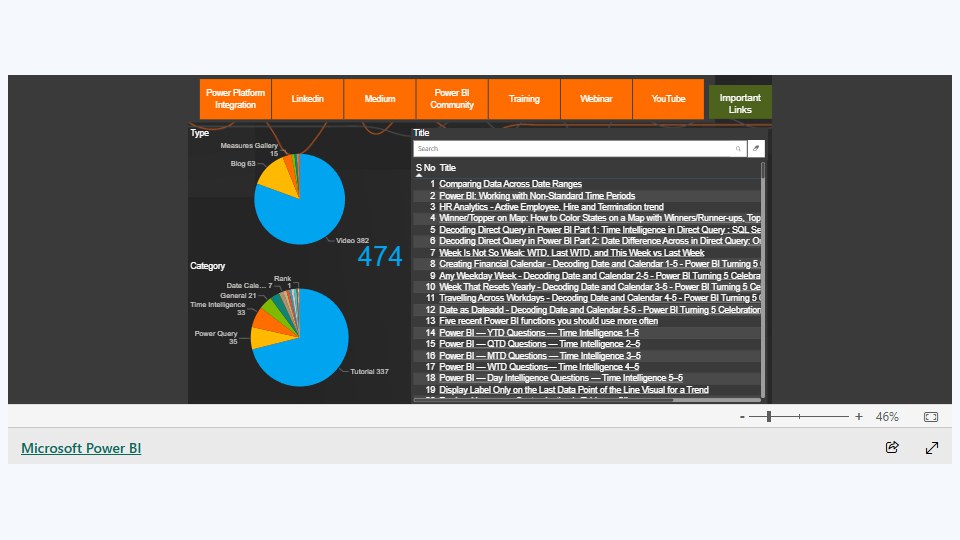This screenshot has width=960, height=540.
Task: Click the zoom out minus button
Action: [742, 417]
